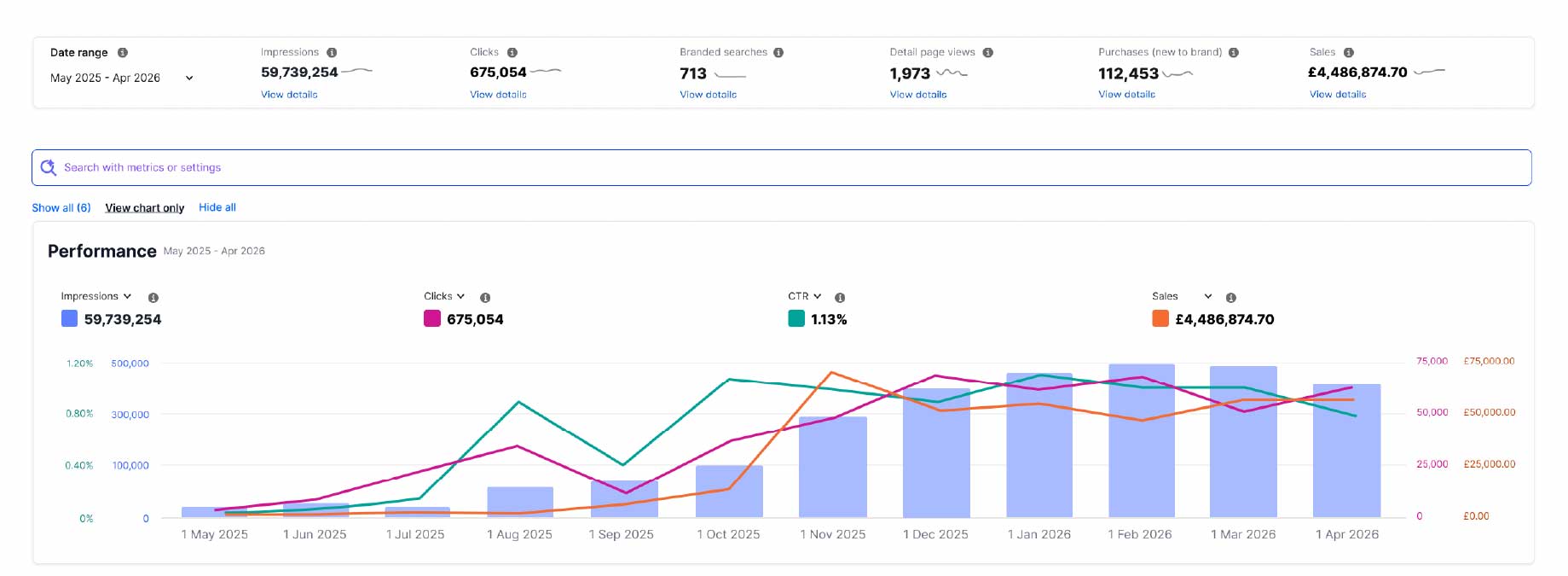
Task: Click the Purchases value 112,453
Action: (x=1128, y=74)
